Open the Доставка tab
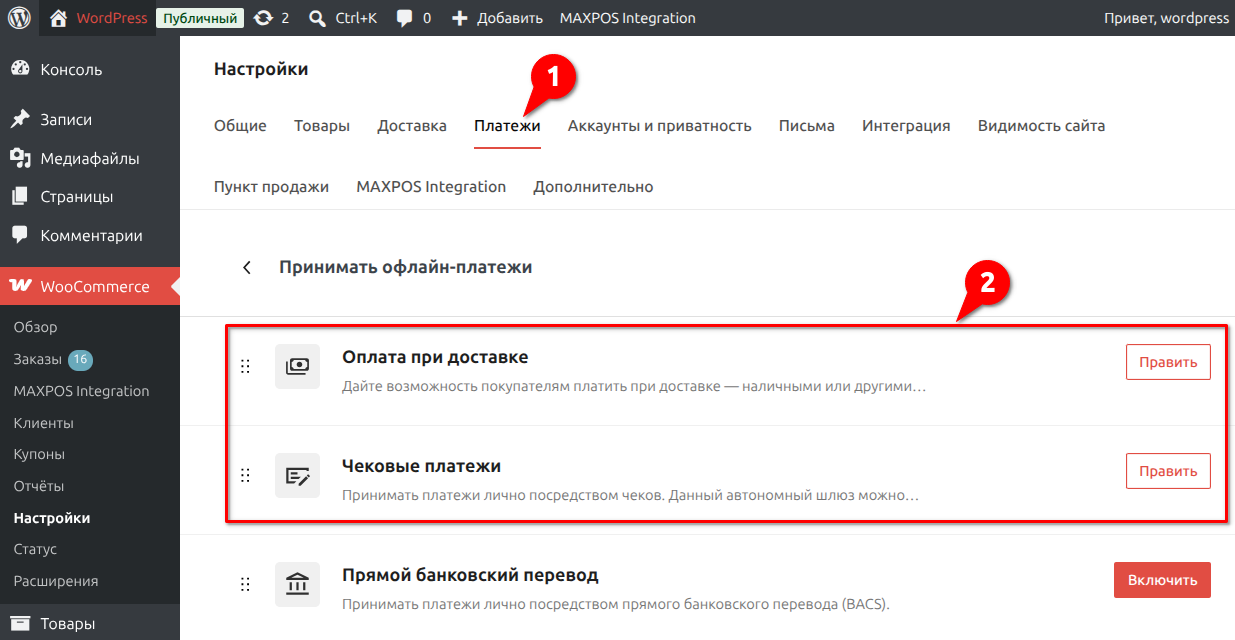The image size is (1235, 640). click(412, 125)
